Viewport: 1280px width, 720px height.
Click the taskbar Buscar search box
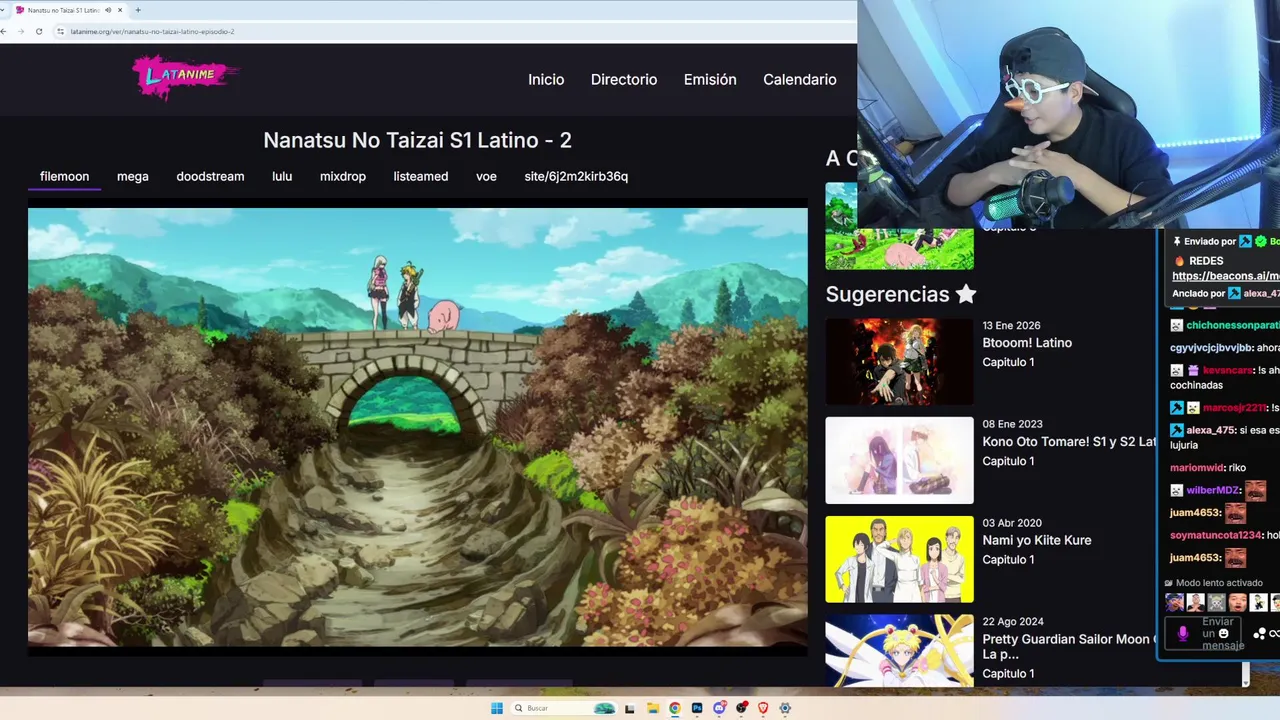[x=564, y=708]
